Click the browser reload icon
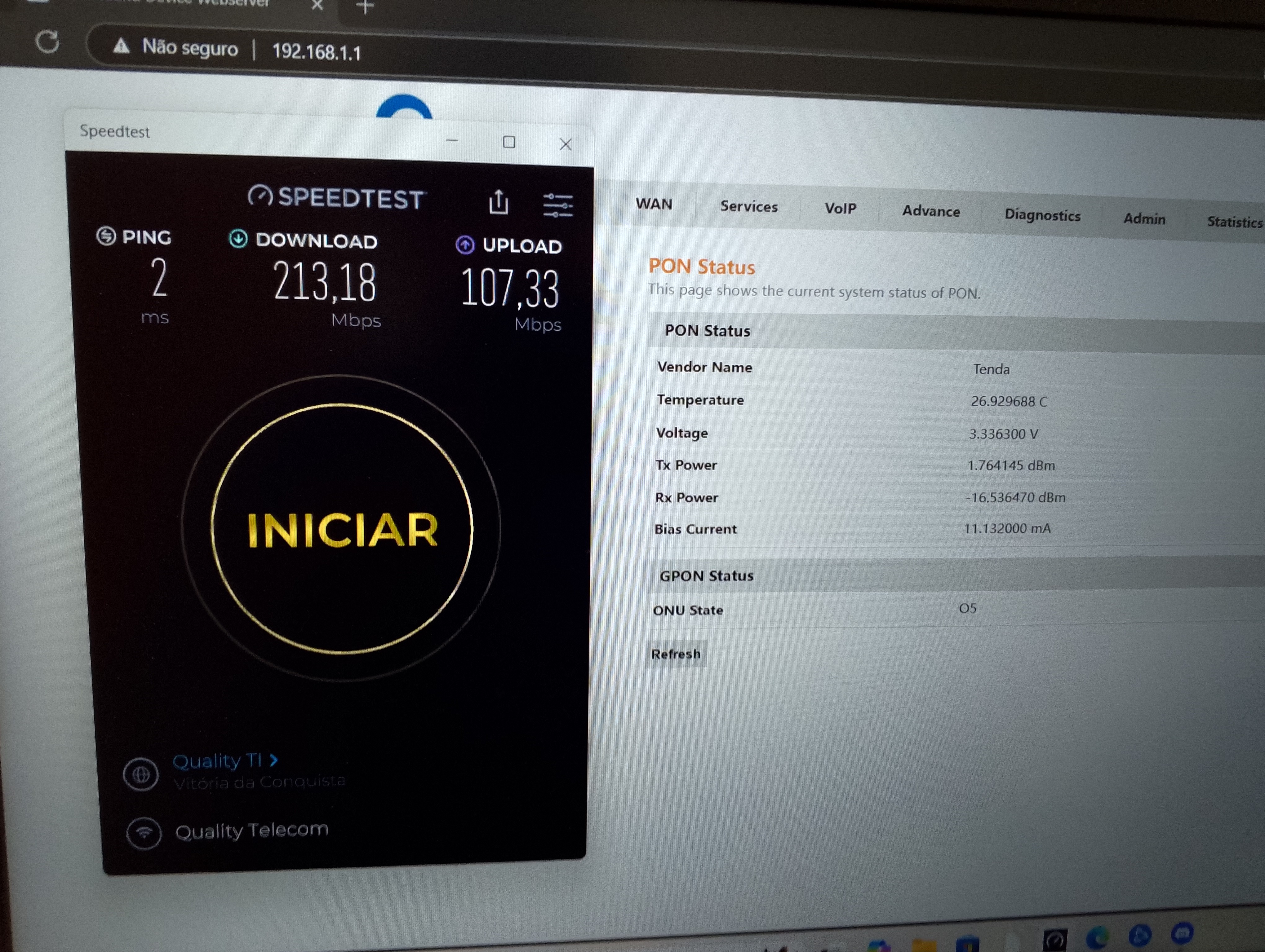 (47, 42)
